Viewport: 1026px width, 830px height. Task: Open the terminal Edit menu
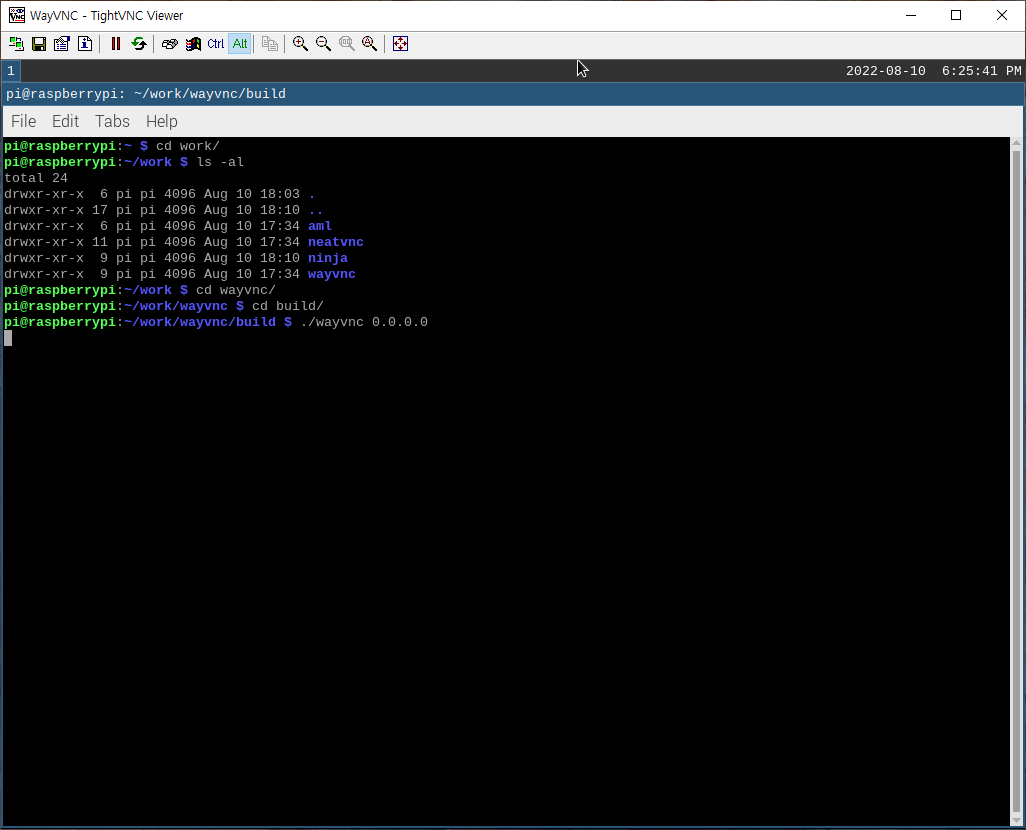click(x=65, y=122)
